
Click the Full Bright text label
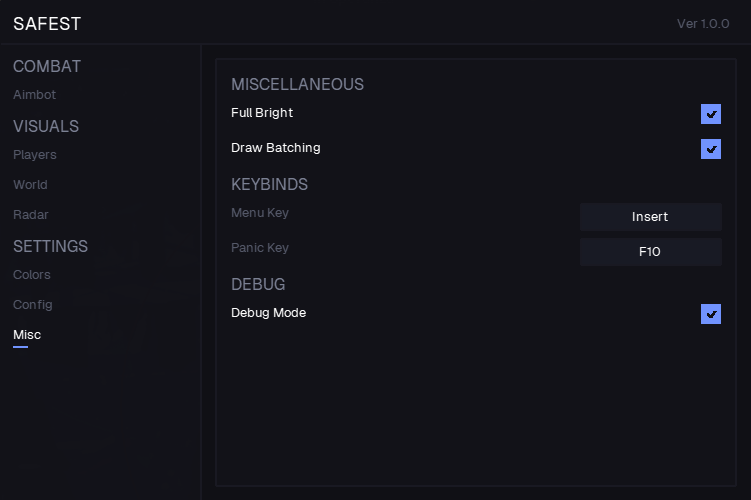(262, 113)
